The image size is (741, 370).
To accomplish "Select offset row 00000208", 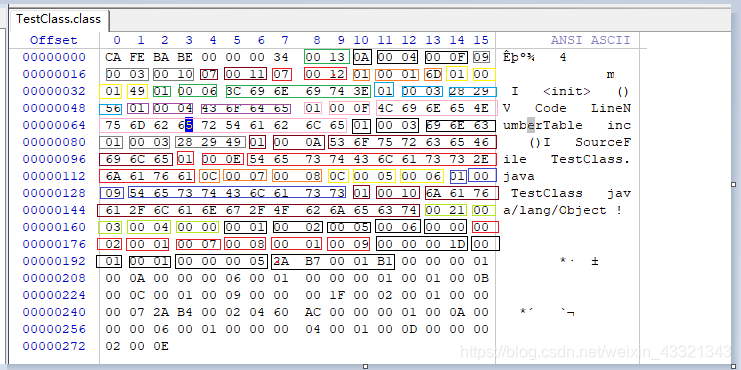I will (54, 278).
